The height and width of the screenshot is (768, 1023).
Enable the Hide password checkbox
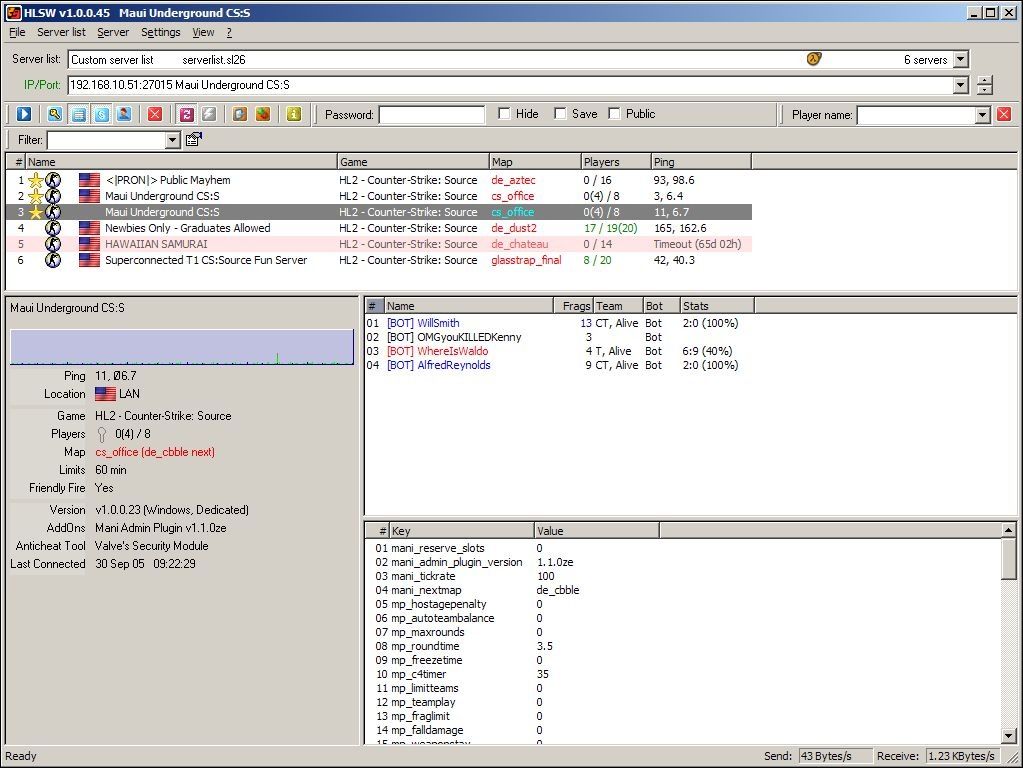coord(504,114)
